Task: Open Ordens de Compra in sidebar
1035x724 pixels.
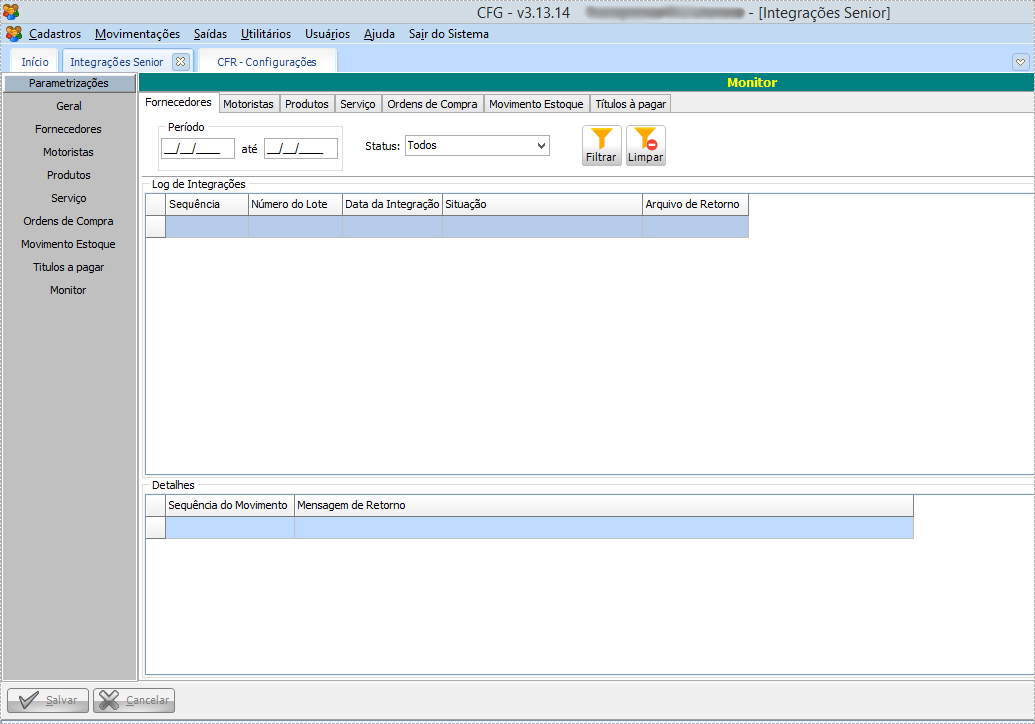Action: tap(69, 221)
